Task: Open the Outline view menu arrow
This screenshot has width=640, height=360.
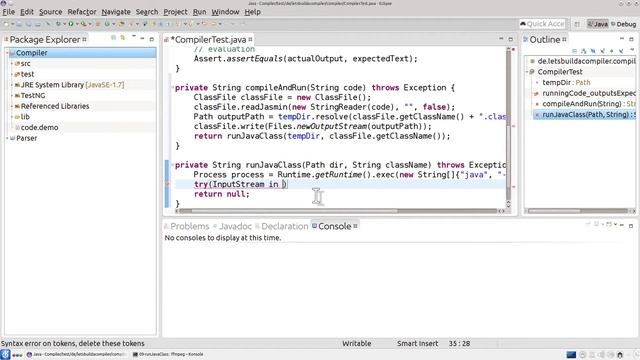Action: tap(632, 49)
